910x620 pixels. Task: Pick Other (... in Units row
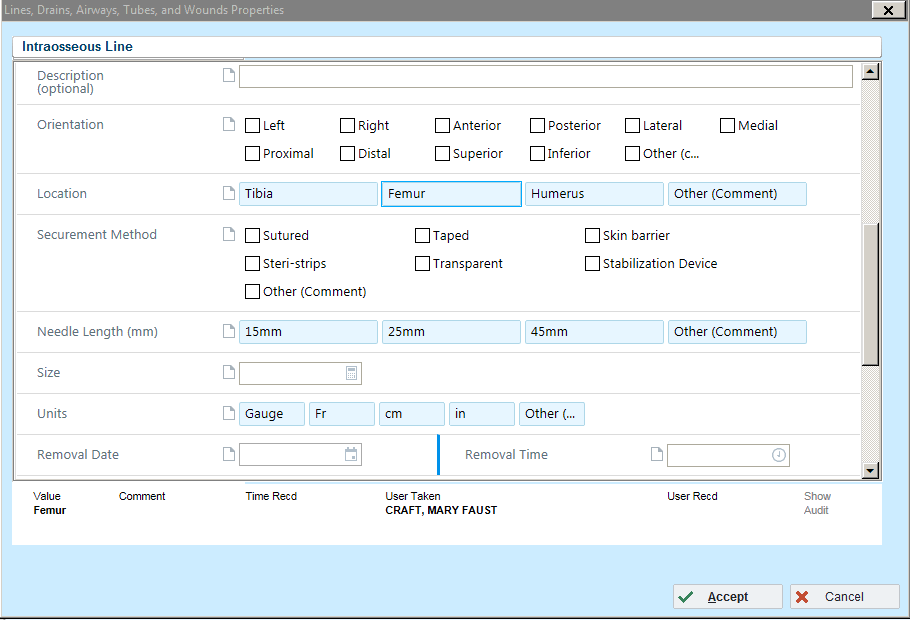pos(552,414)
